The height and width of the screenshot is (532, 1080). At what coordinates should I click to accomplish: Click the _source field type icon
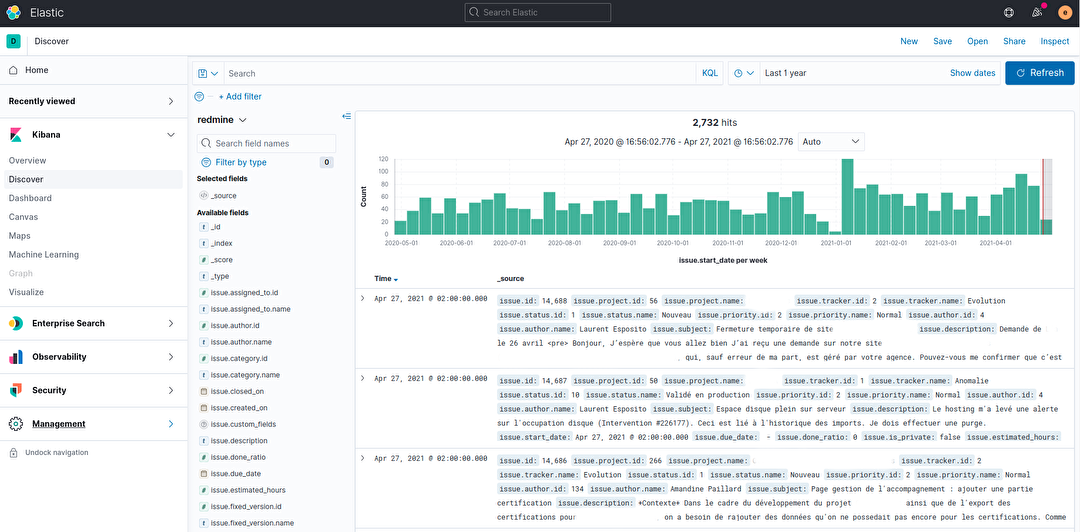pos(203,196)
